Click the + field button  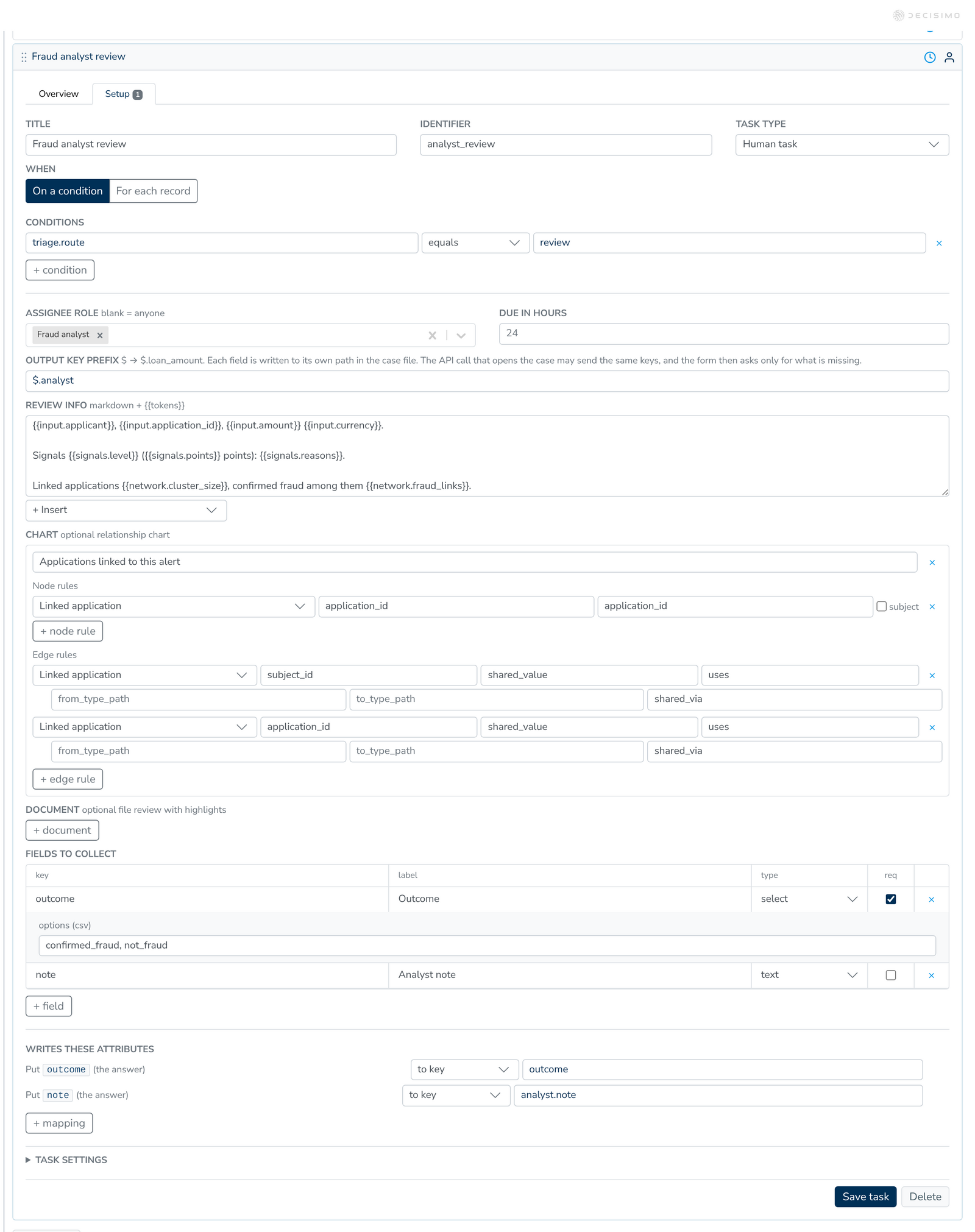[x=49, y=1006]
